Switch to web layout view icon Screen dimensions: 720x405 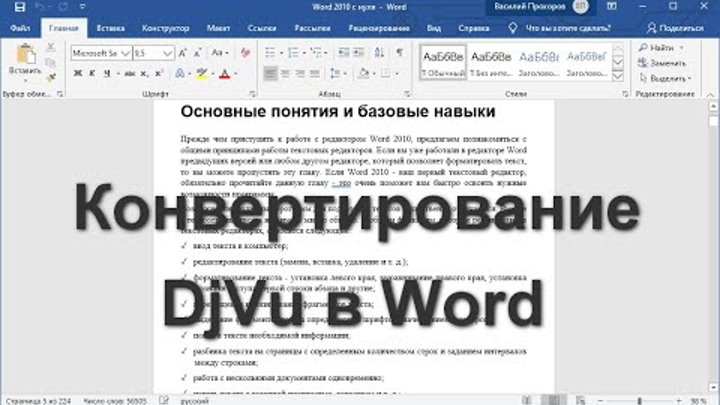point(580,400)
